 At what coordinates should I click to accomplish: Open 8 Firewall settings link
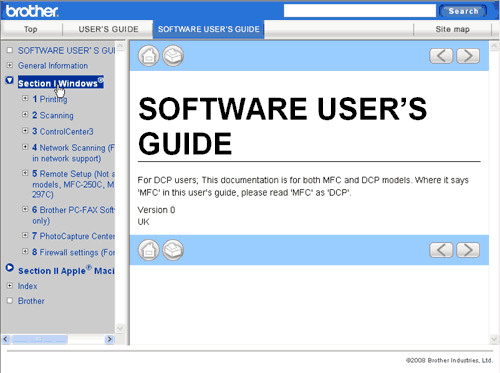[73, 252]
